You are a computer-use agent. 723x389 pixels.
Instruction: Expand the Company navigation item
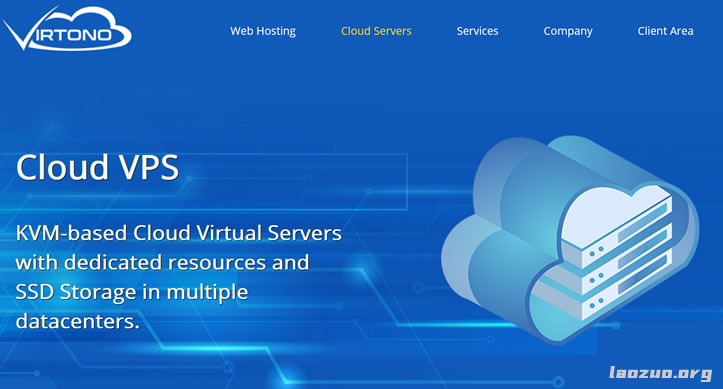568,31
